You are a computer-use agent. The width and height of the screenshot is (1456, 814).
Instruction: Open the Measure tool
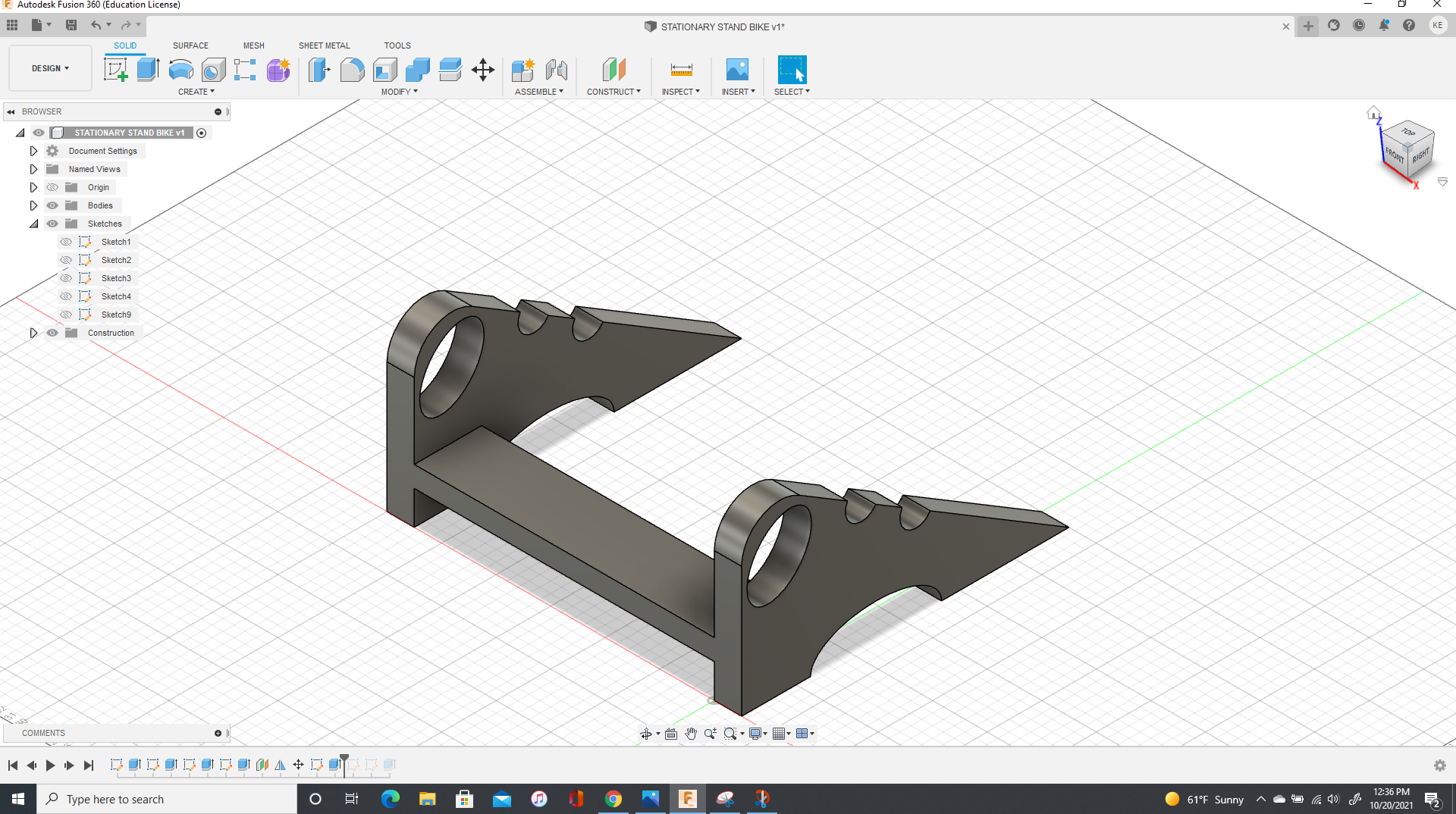pyautogui.click(x=681, y=69)
